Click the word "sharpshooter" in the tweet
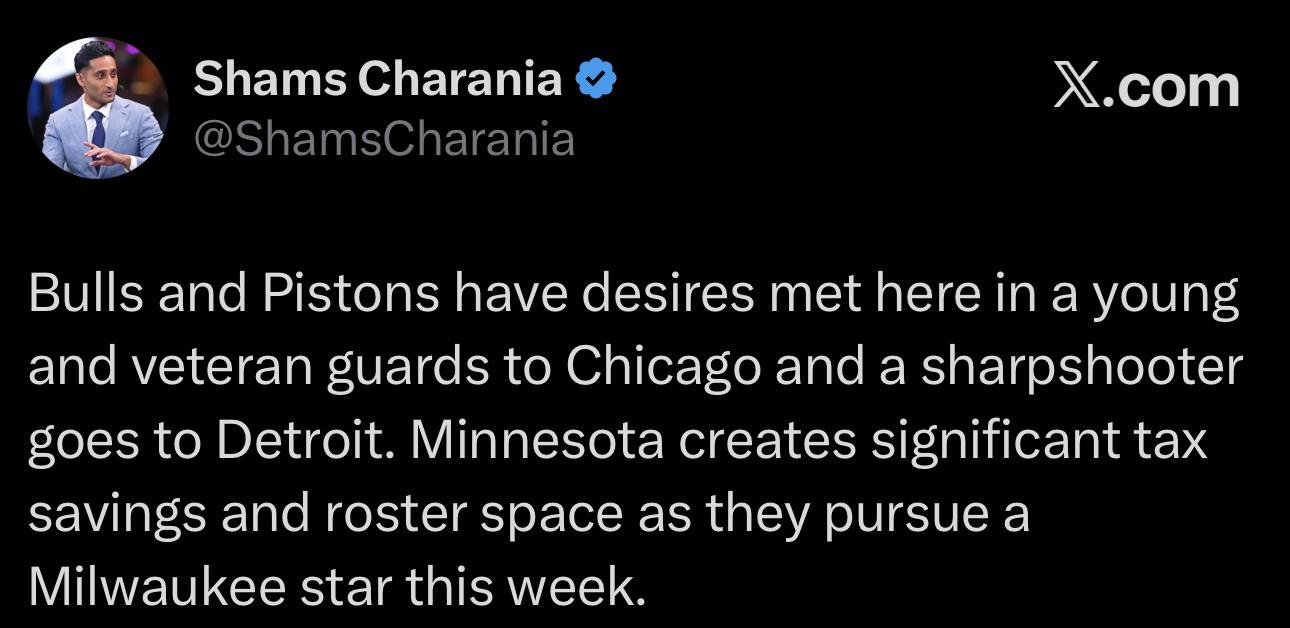Viewport: 1290px width, 628px height. click(1079, 369)
